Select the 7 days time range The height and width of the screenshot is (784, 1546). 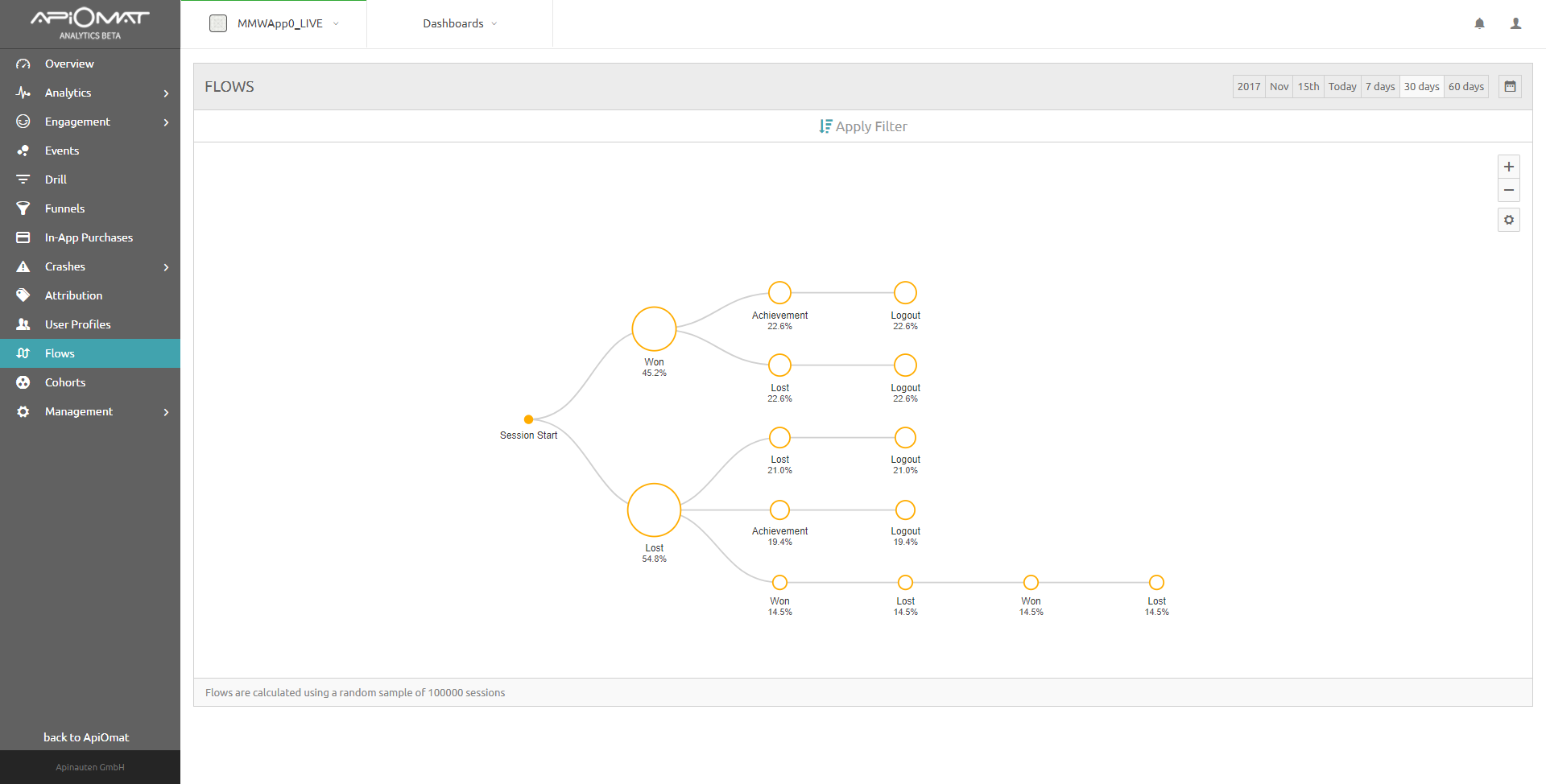[x=1379, y=86]
